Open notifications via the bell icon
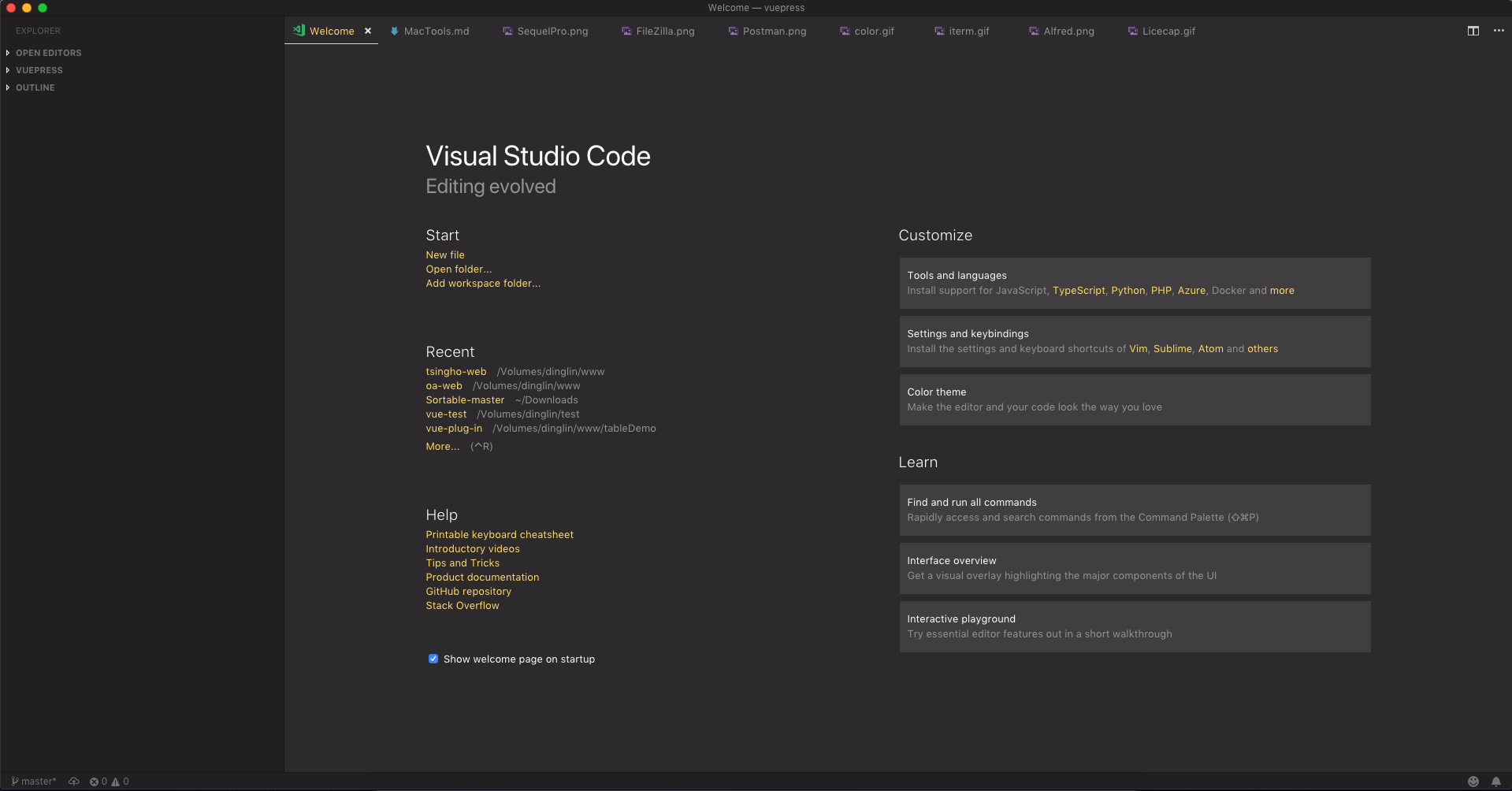1512x791 pixels. click(x=1498, y=781)
